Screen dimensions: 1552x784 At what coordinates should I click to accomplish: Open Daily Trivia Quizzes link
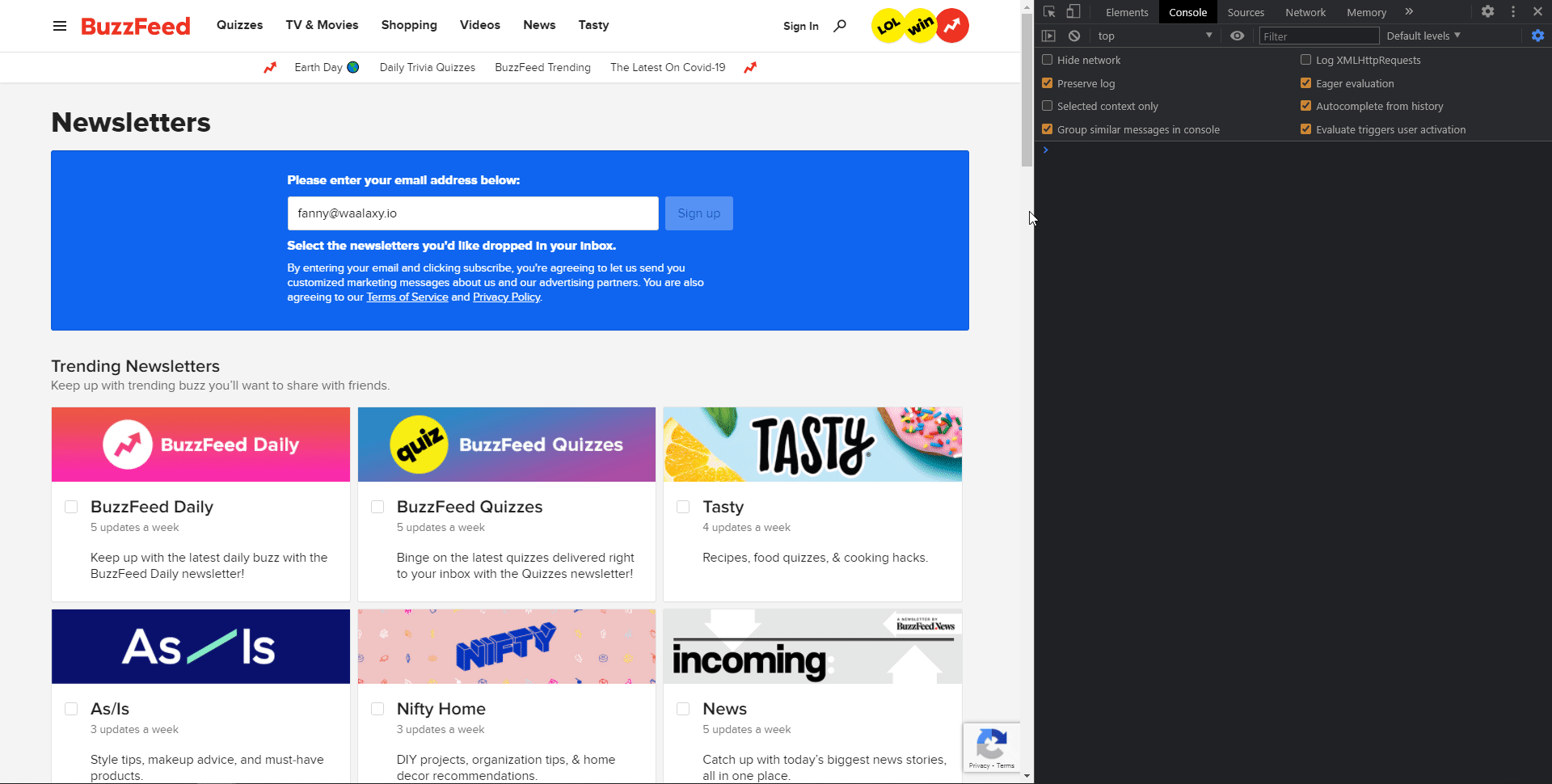tap(428, 68)
